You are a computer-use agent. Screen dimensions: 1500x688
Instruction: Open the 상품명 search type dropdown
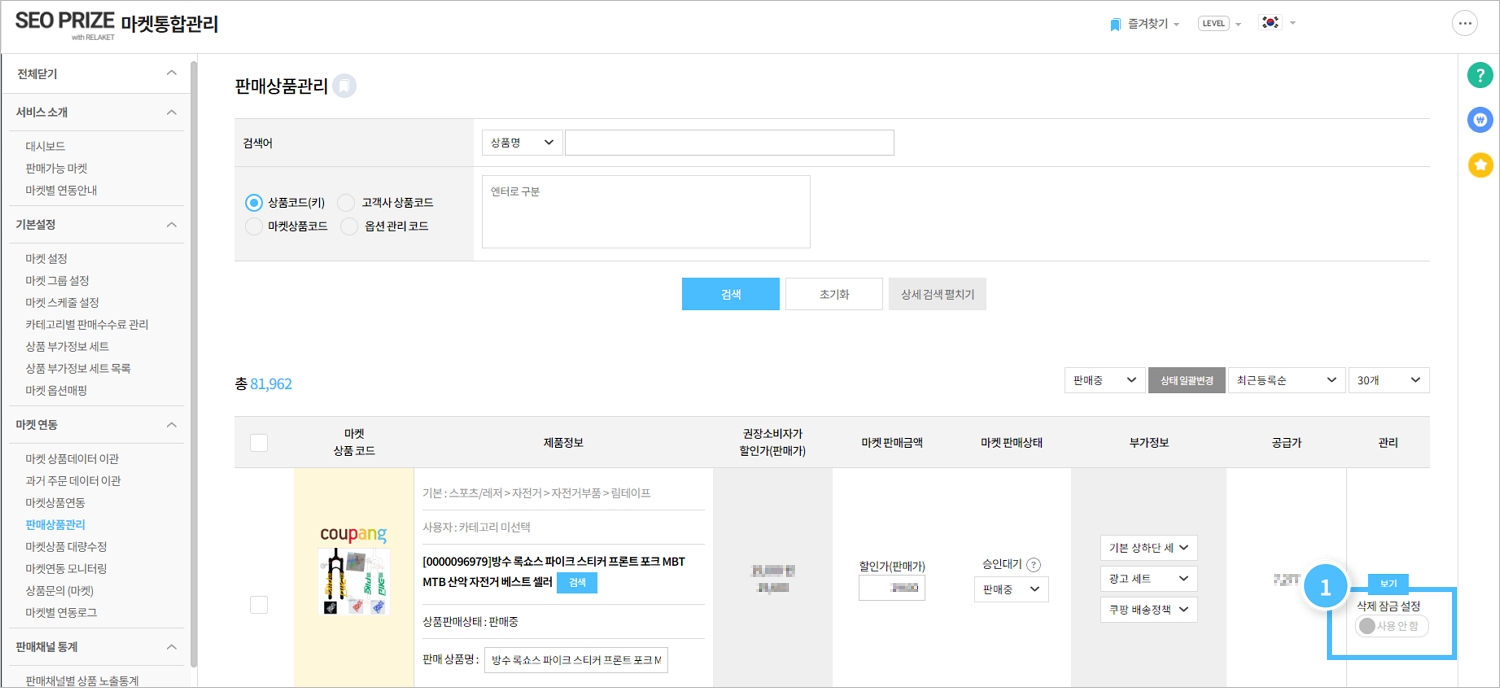521,143
